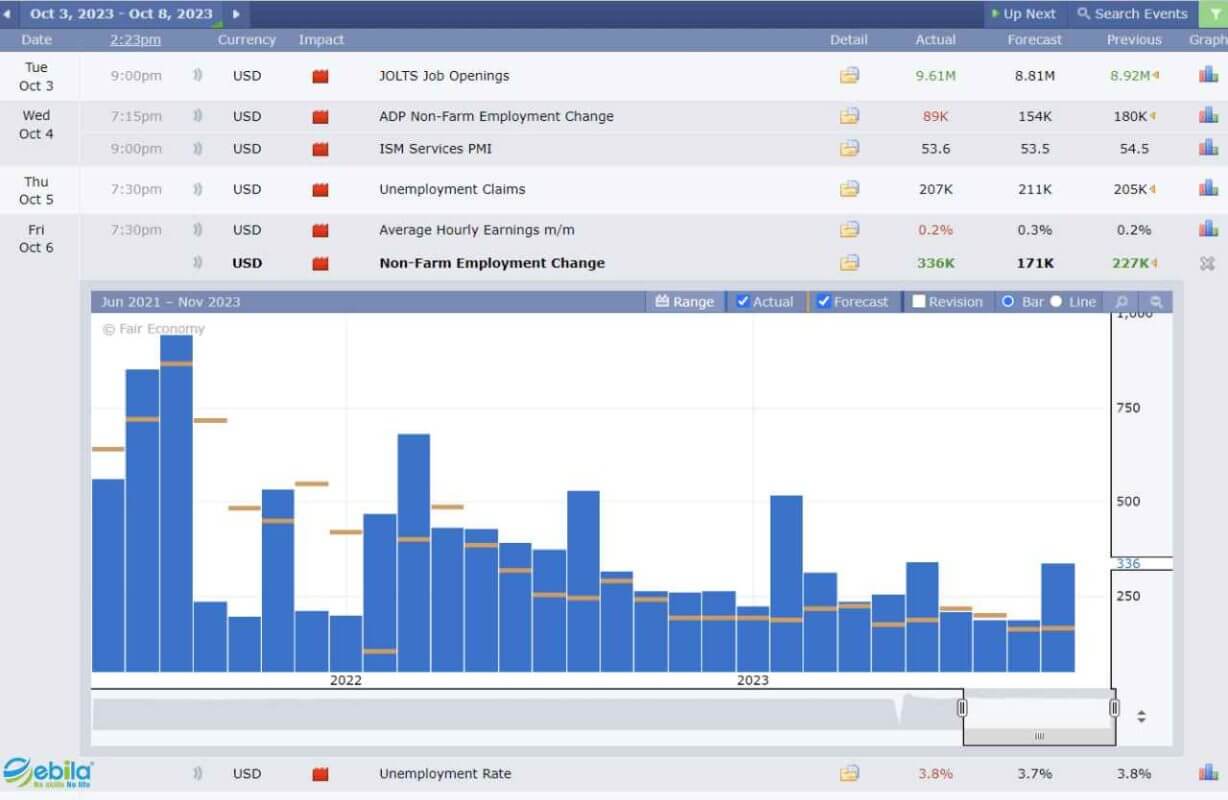Open the Oct 3 - Oct 8 date range selector
This screenshot has height=800, width=1228.
coord(121,14)
